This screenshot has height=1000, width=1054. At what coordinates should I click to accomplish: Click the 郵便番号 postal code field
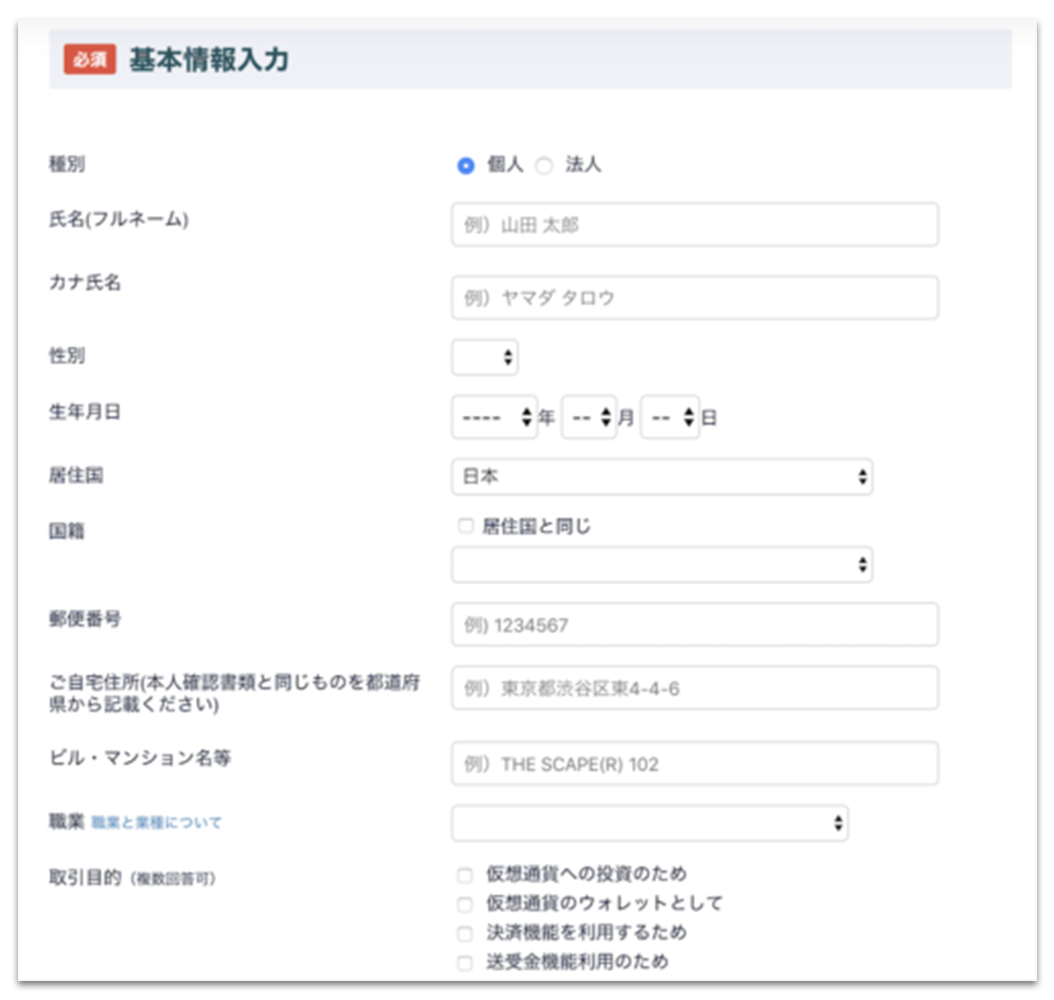[696, 625]
